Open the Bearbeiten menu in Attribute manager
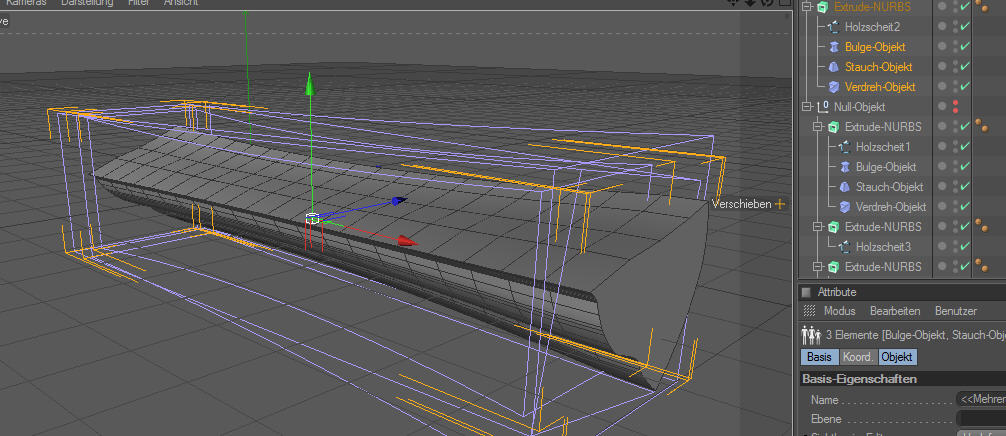Viewport: 1006px width, 436px height. click(895, 311)
